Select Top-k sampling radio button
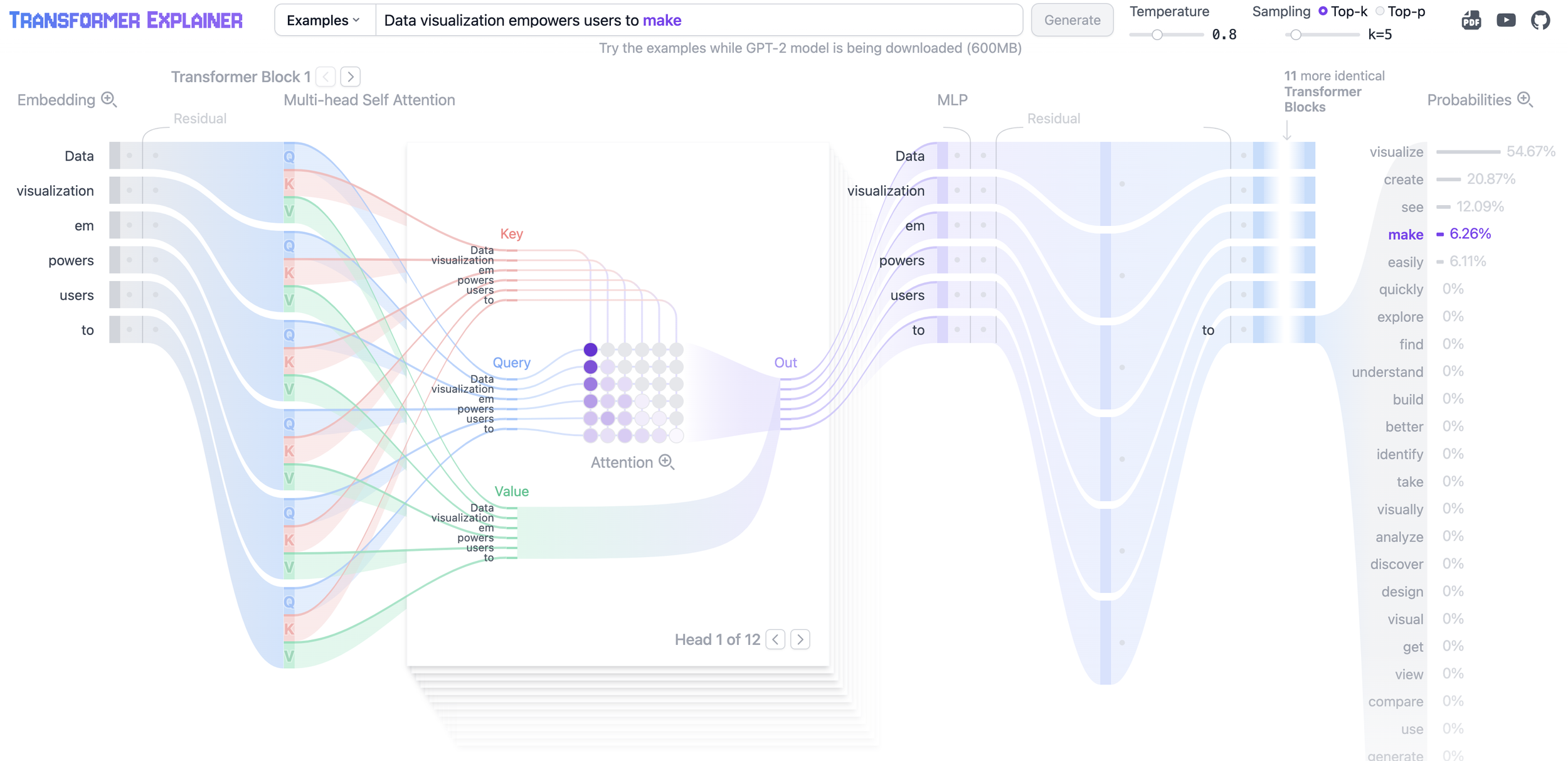Viewport: 1568px width, 761px height. coord(1323,11)
